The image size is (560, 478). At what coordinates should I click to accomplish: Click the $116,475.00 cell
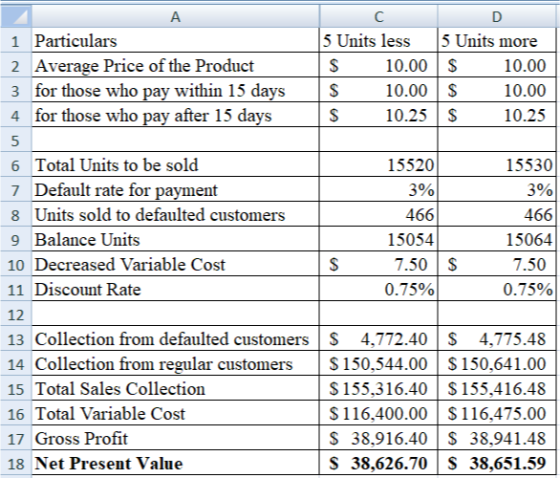point(497,413)
